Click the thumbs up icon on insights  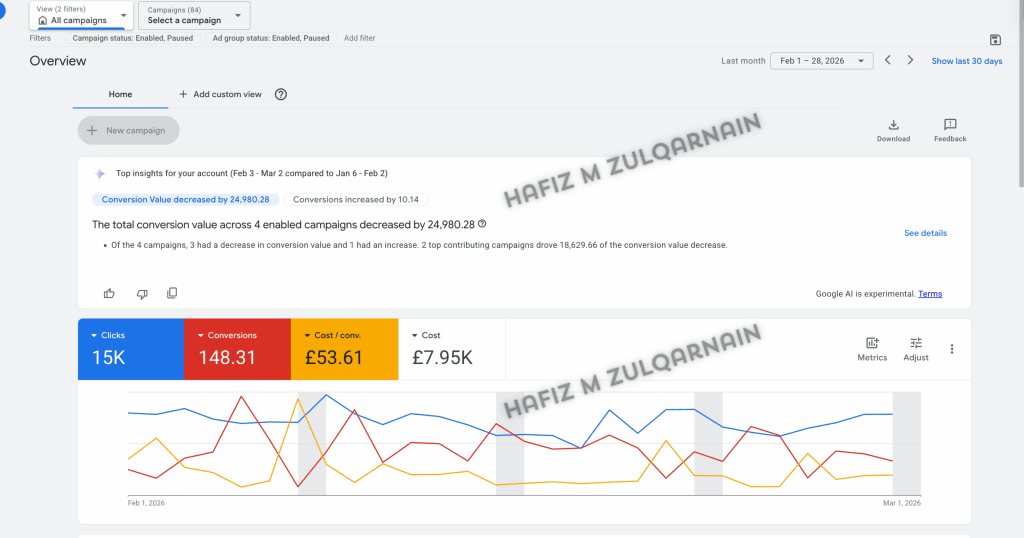point(109,293)
